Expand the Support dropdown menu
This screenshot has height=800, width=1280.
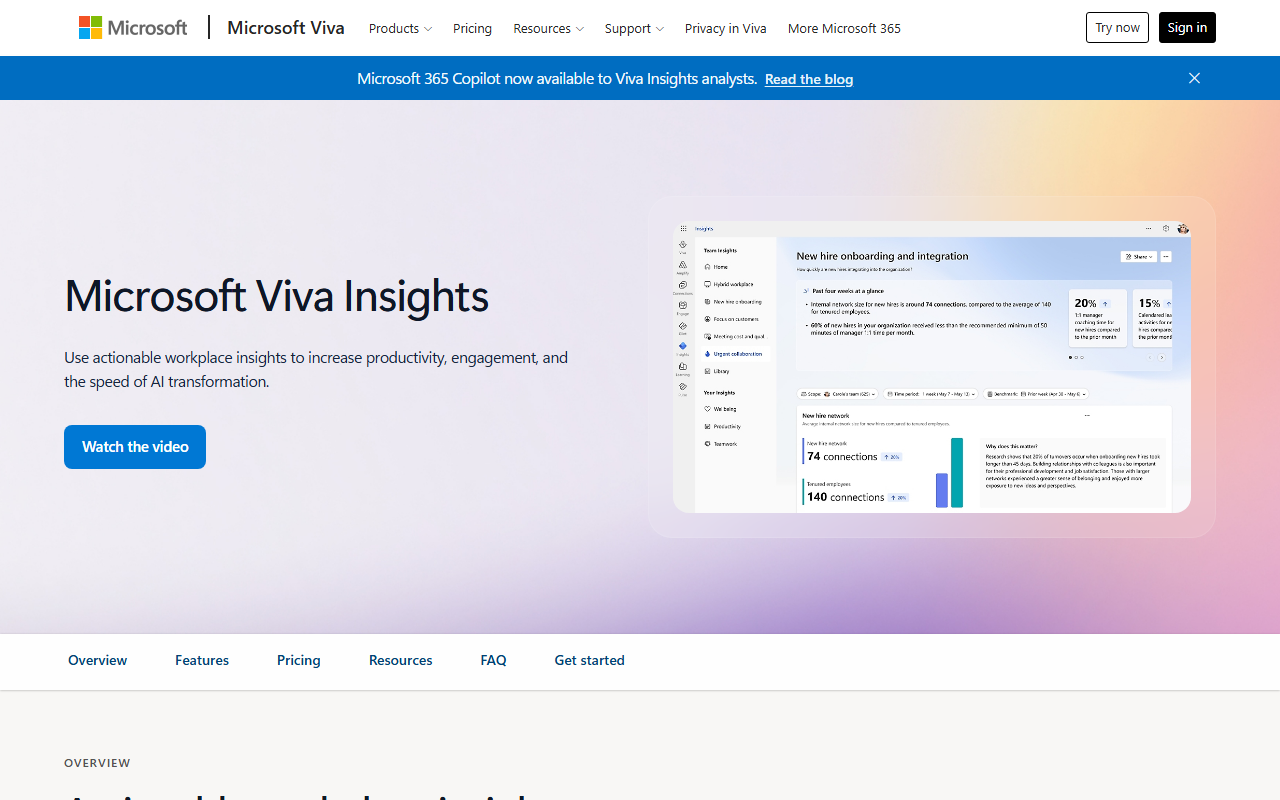tap(634, 28)
